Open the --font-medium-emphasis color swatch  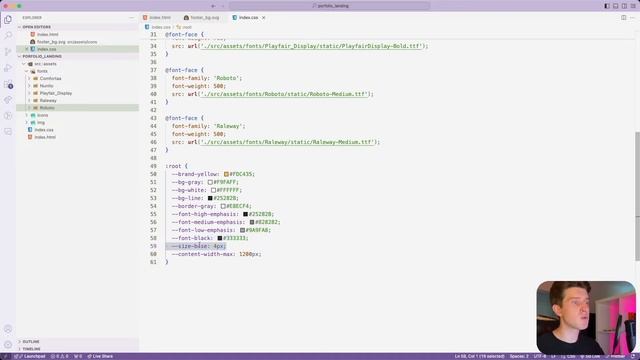pos(252,222)
